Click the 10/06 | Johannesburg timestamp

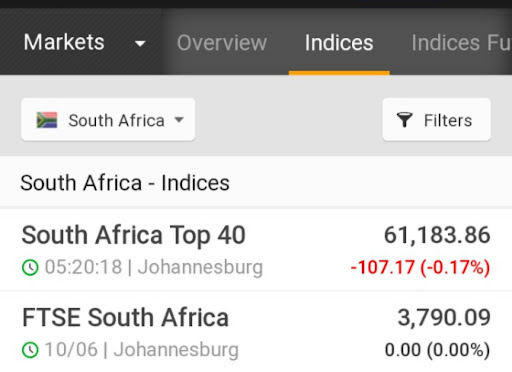pos(142,350)
